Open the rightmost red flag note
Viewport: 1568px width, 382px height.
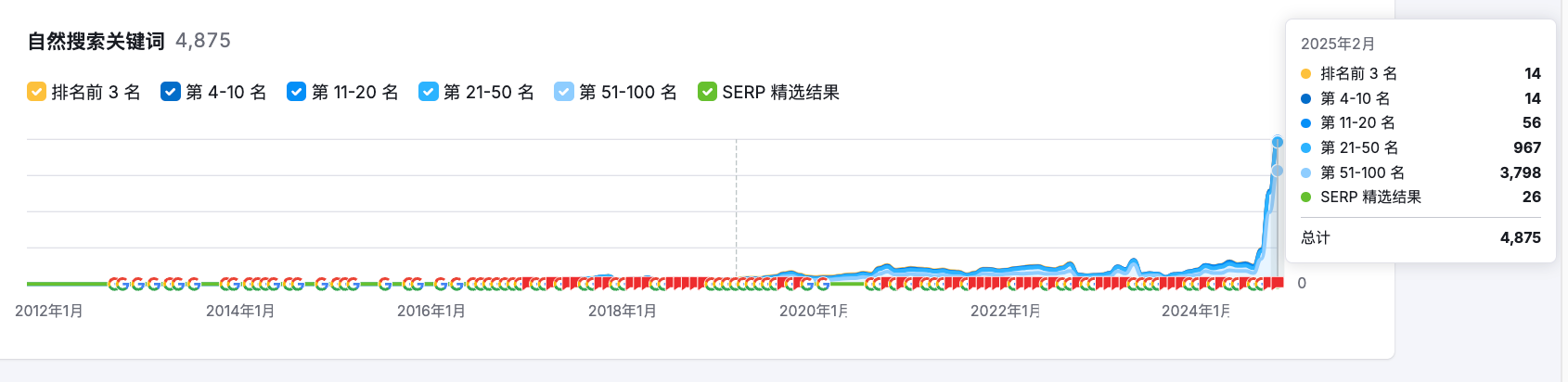(1278, 283)
